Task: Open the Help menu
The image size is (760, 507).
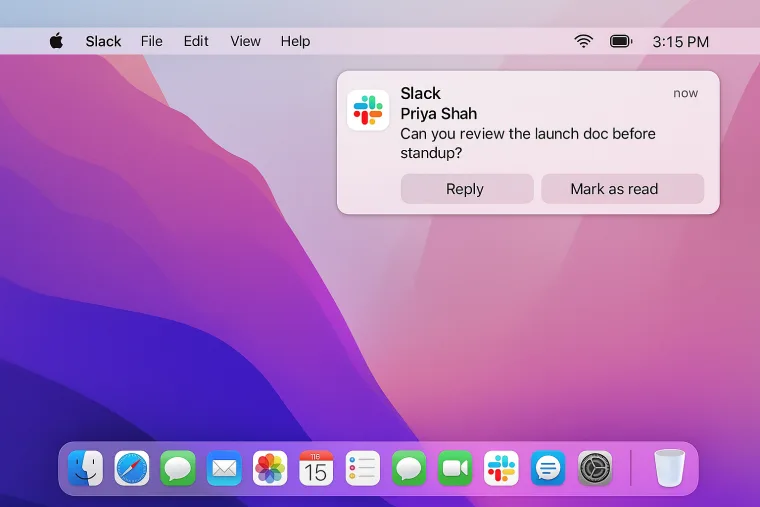Action: click(295, 42)
